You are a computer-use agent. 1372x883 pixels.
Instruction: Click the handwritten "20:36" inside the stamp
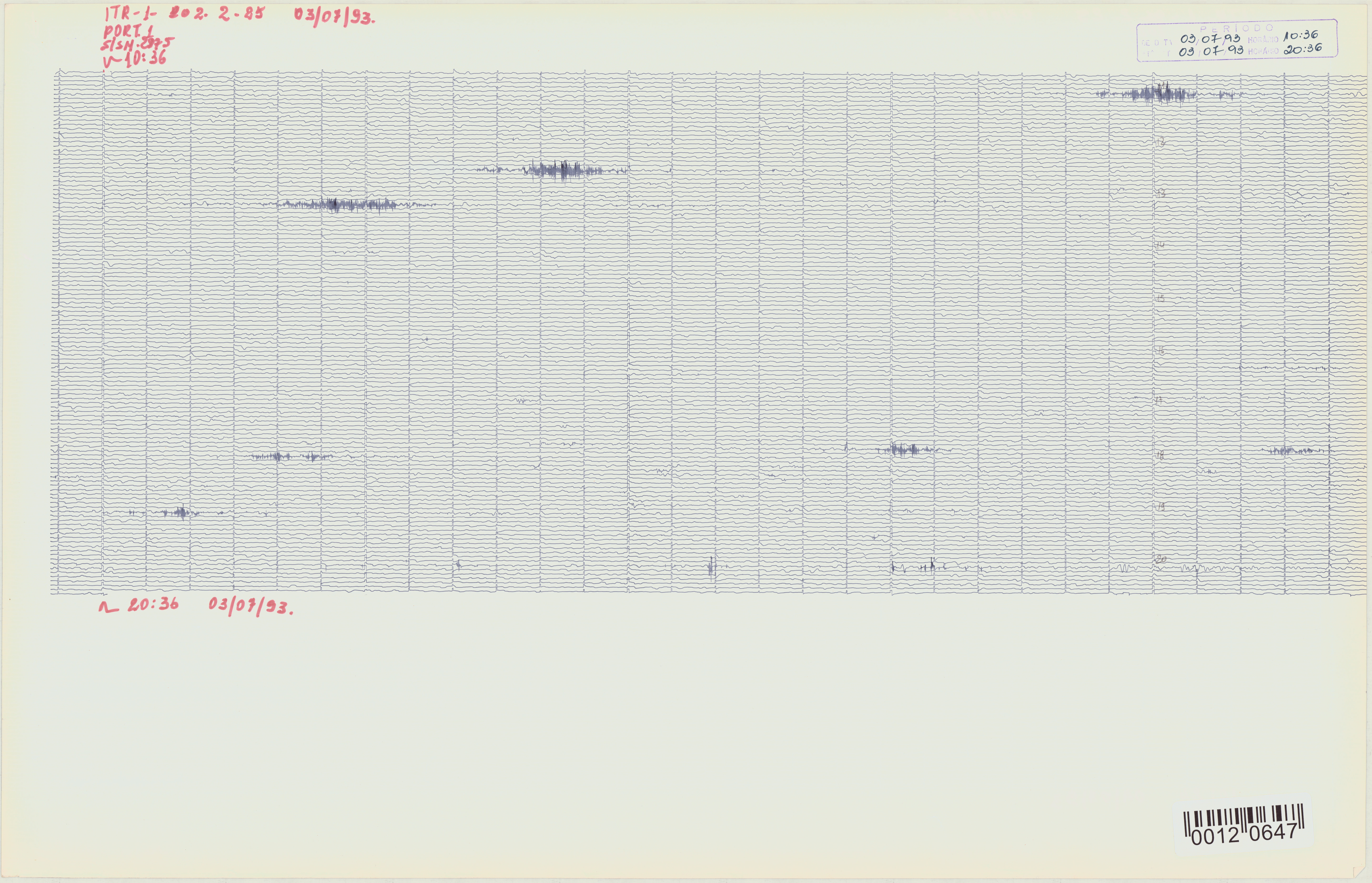tap(1303, 49)
